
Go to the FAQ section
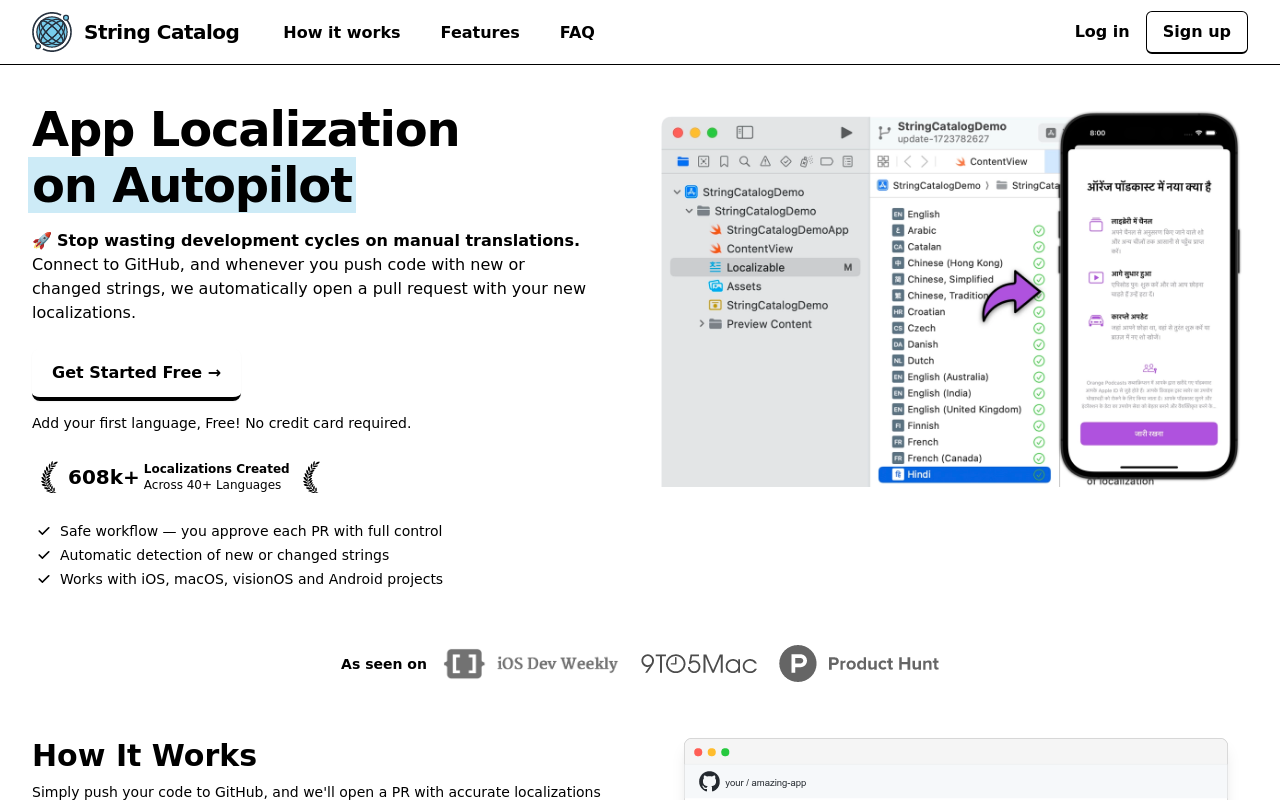[x=577, y=32]
